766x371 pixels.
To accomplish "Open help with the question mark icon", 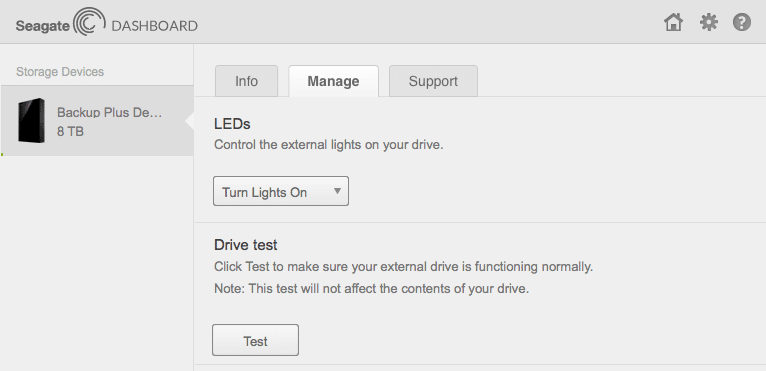I will pyautogui.click(x=742, y=22).
